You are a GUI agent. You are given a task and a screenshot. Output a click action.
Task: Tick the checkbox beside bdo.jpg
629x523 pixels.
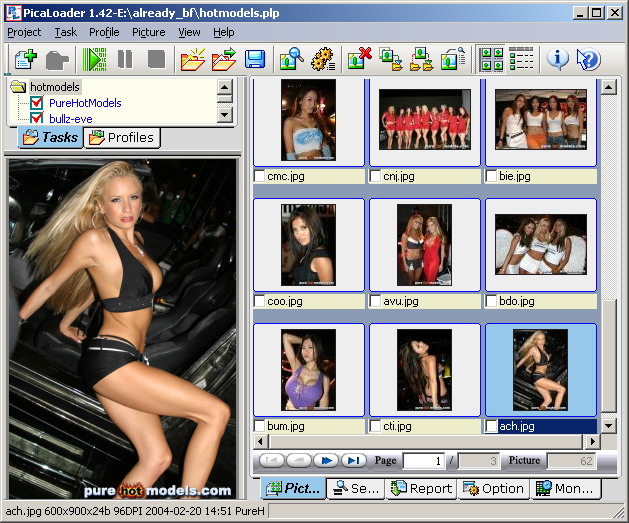(492, 301)
